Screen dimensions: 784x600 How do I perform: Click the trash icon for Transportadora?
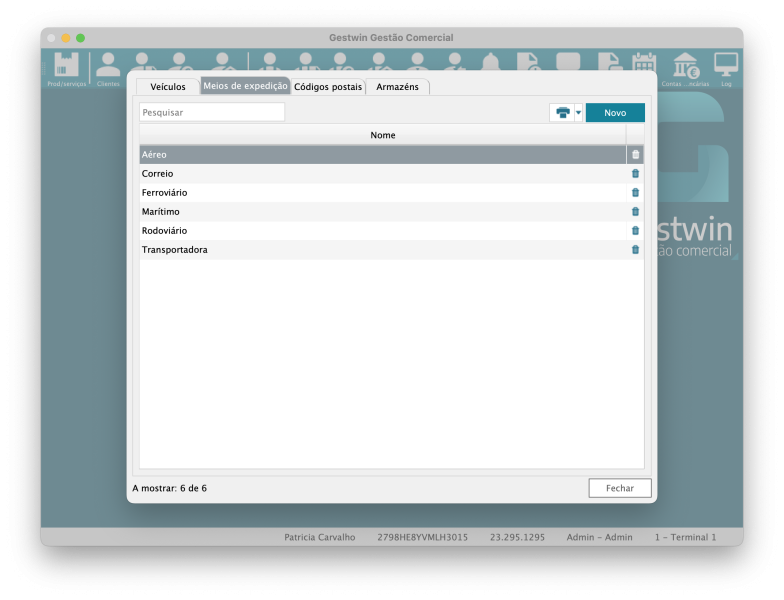tap(635, 250)
